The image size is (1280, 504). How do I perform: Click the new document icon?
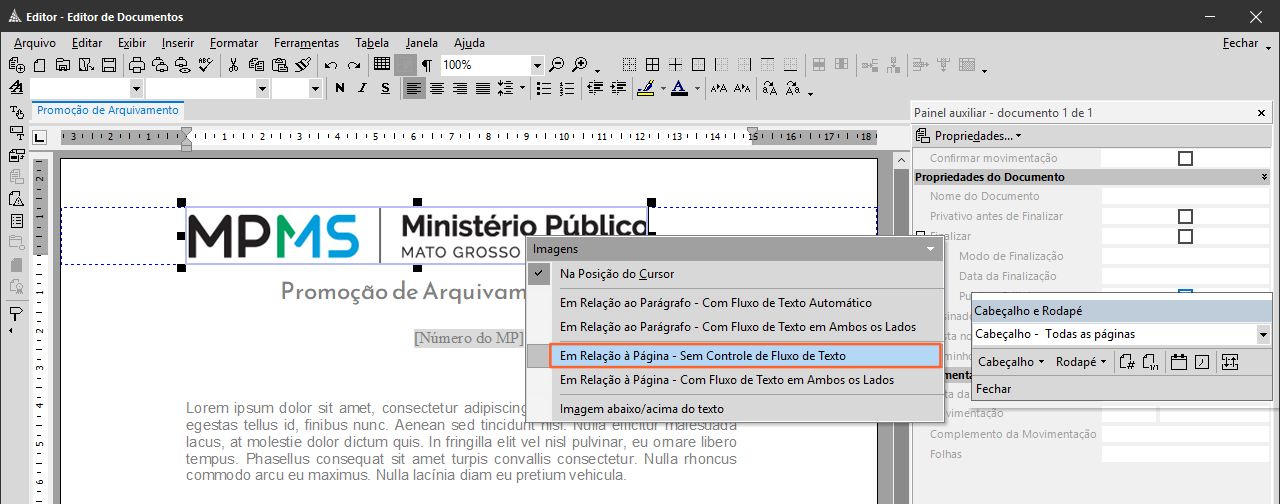(39, 65)
